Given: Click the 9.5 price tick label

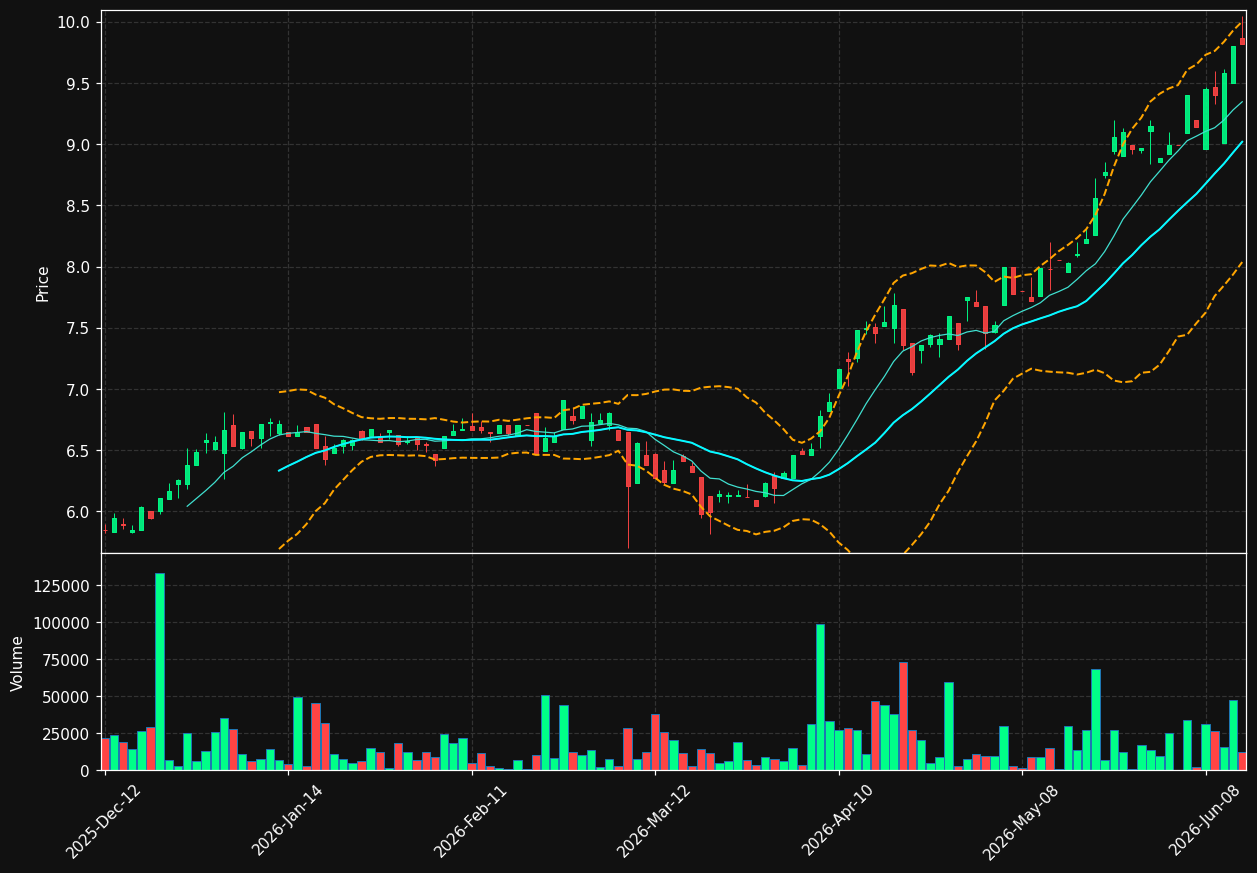Looking at the screenshot, I should (x=78, y=84).
